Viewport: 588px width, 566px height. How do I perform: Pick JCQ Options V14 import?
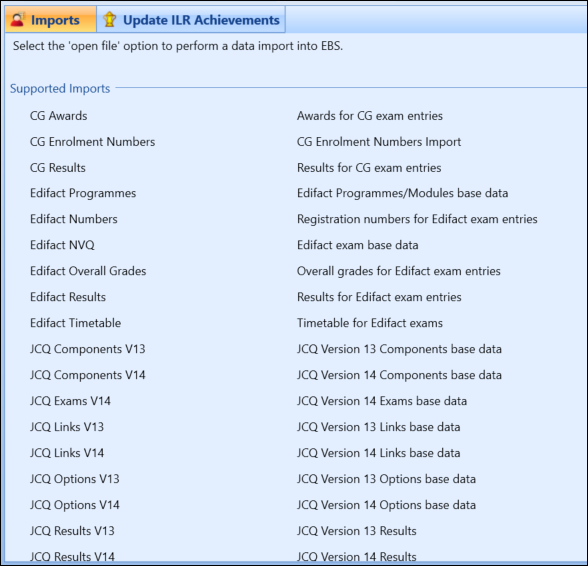[x=75, y=505]
